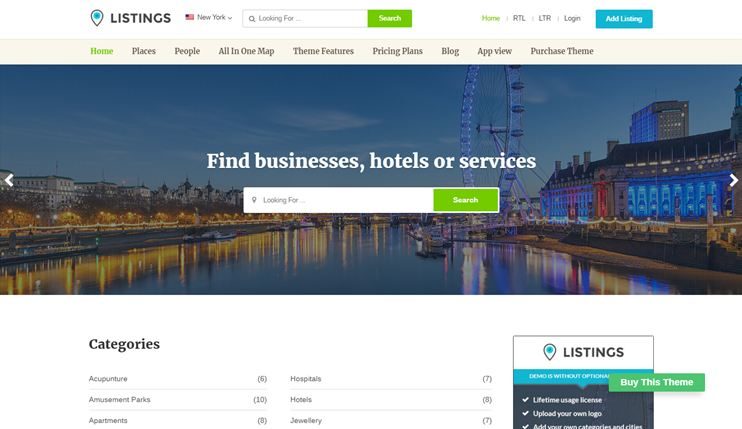This screenshot has width=742, height=429.
Task: Click the checkmark beside Lifetime usage license
Action: click(x=525, y=400)
